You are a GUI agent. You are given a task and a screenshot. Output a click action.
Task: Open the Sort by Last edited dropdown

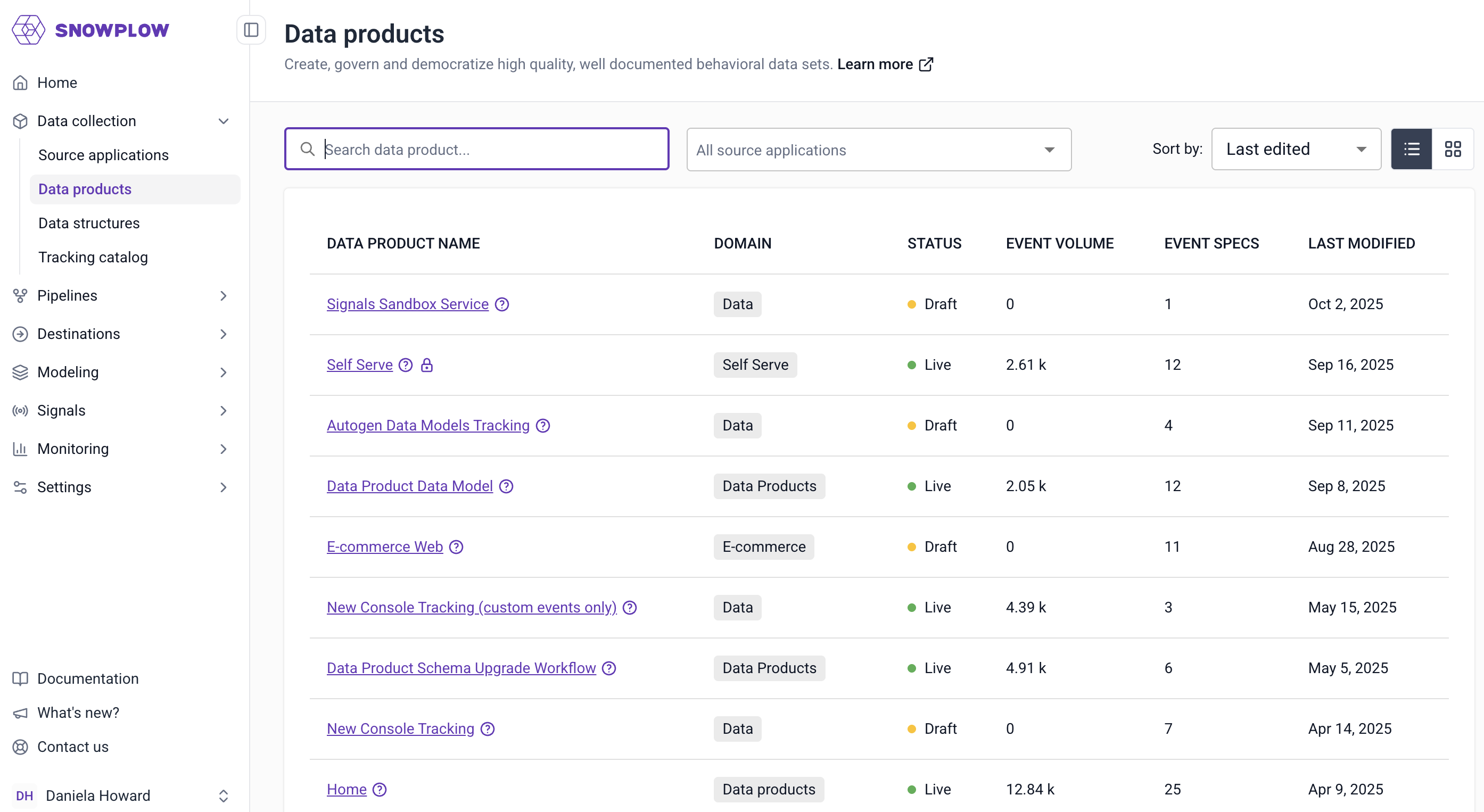pyautogui.click(x=1296, y=149)
